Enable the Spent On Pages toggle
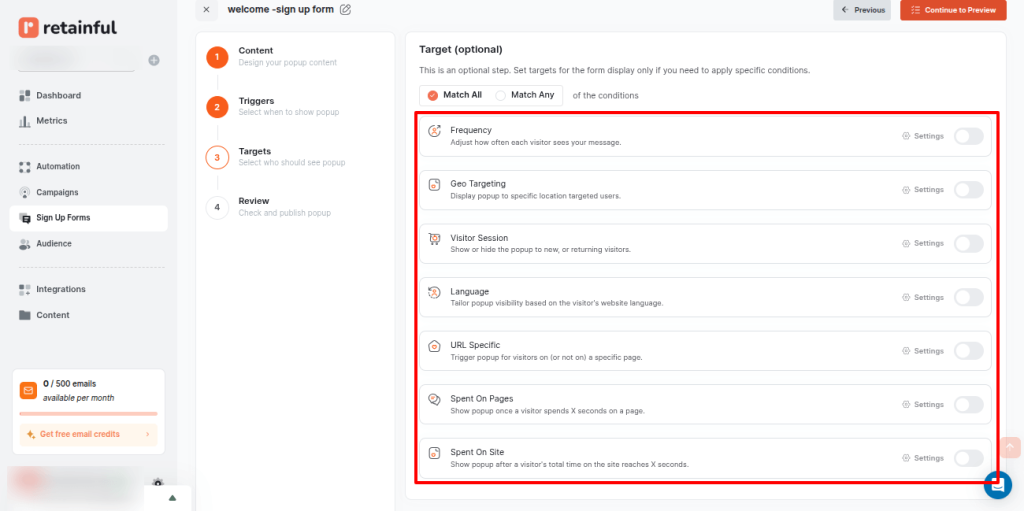 coord(968,404)
